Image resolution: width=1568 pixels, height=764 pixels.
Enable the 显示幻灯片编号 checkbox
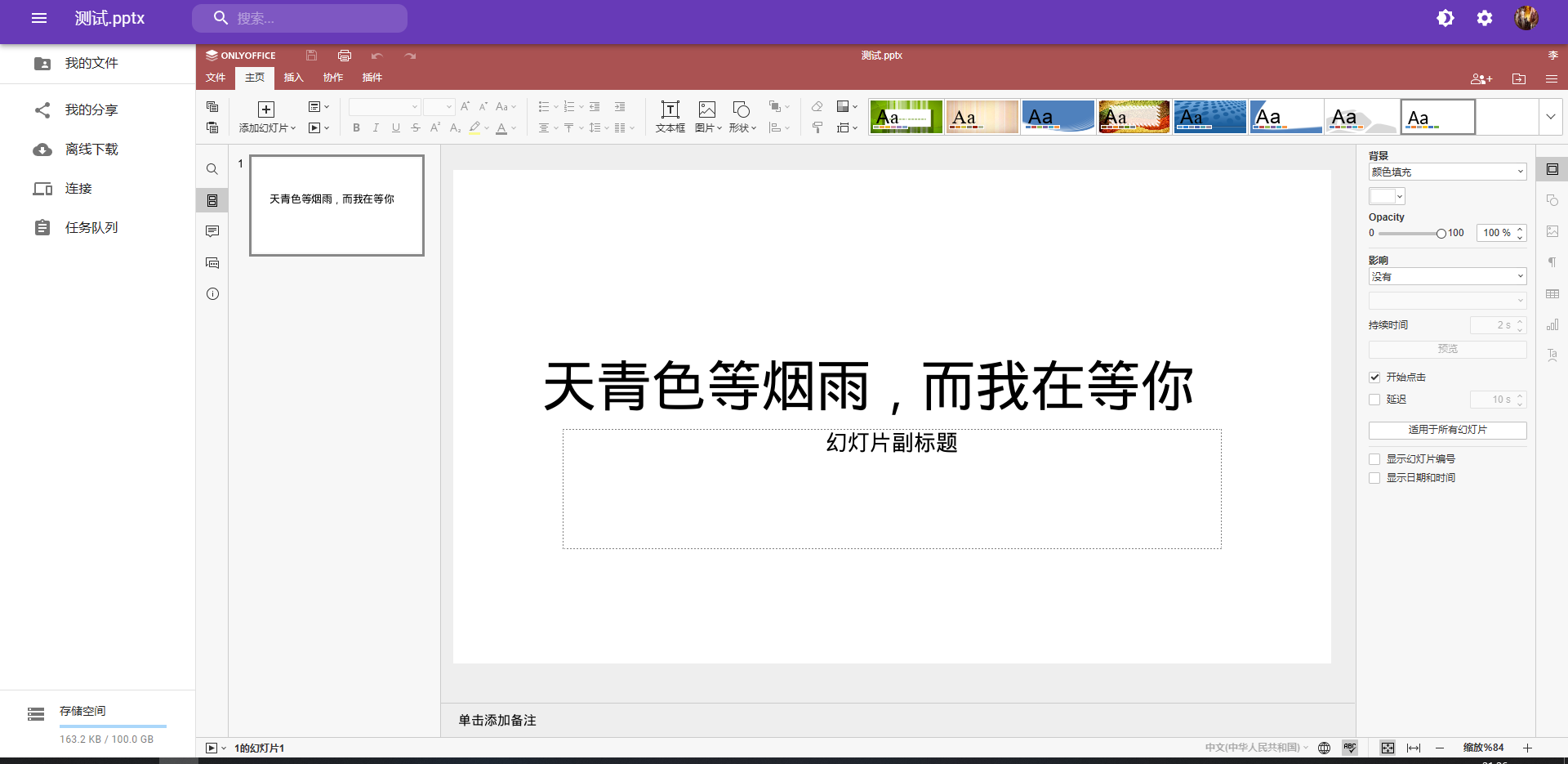click(1374, 458)
